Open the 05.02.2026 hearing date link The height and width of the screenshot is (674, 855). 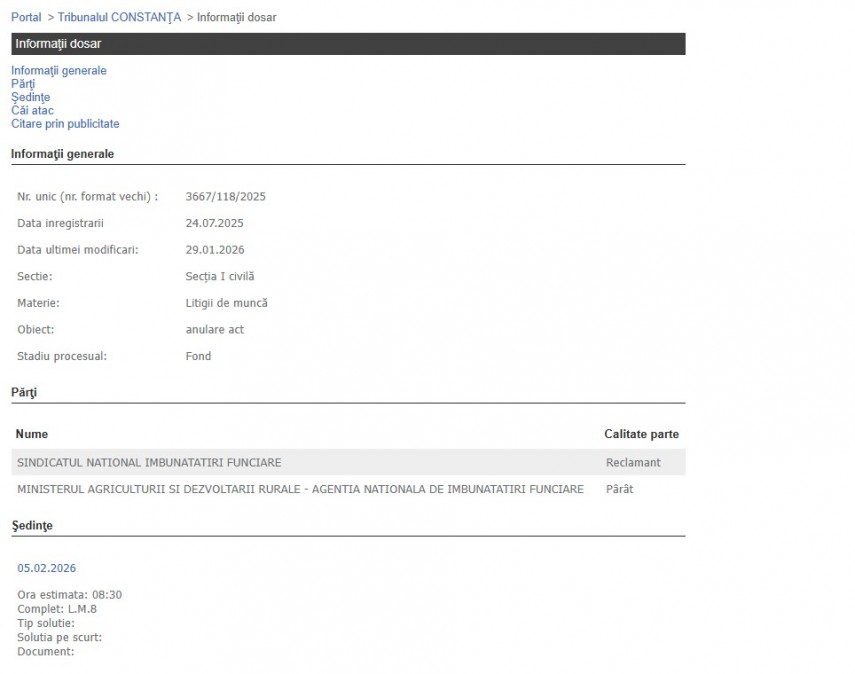pos(46,568)
